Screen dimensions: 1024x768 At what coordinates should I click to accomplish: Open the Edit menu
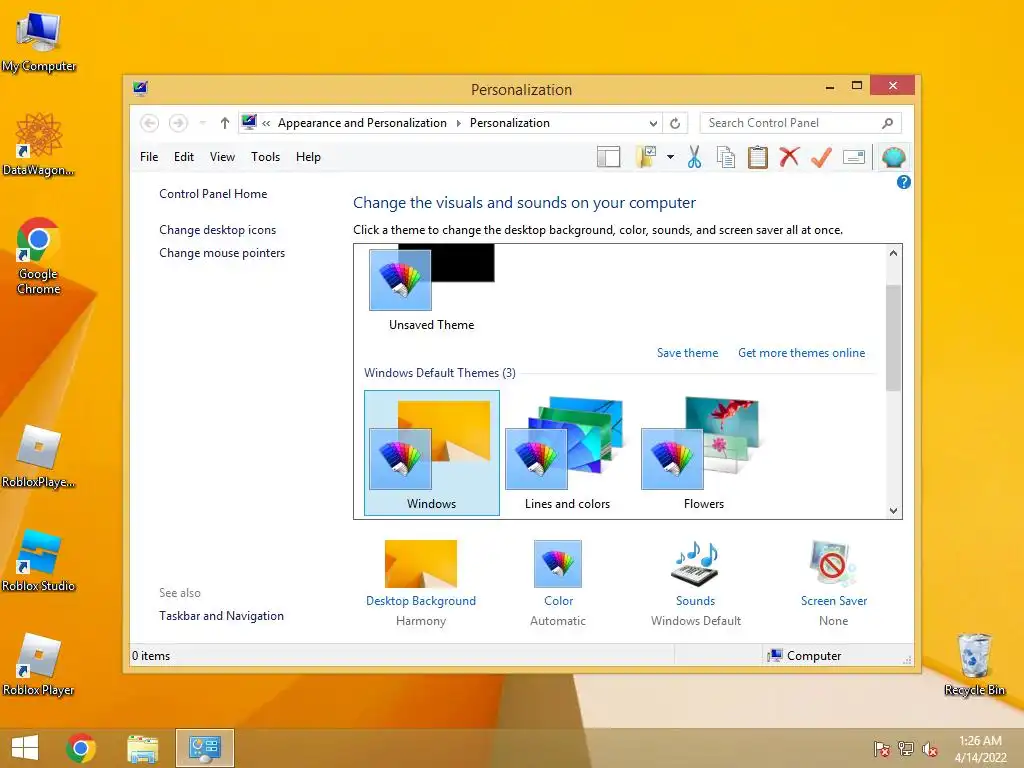pos(184,157)
